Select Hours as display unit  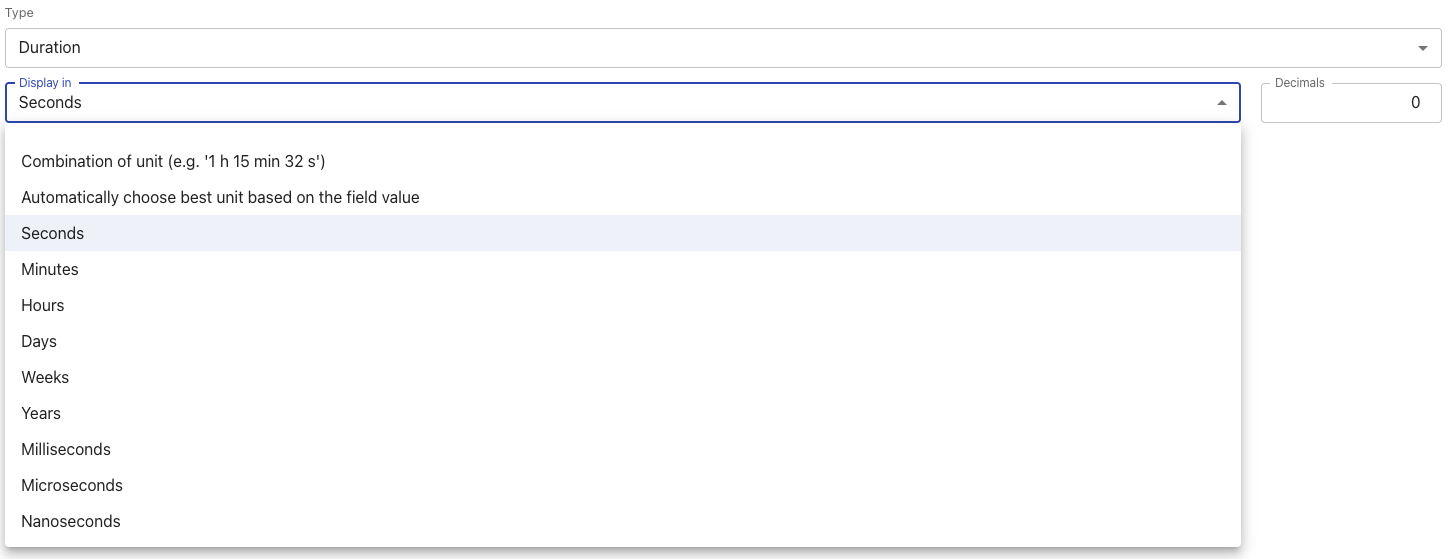pos(43,305)
